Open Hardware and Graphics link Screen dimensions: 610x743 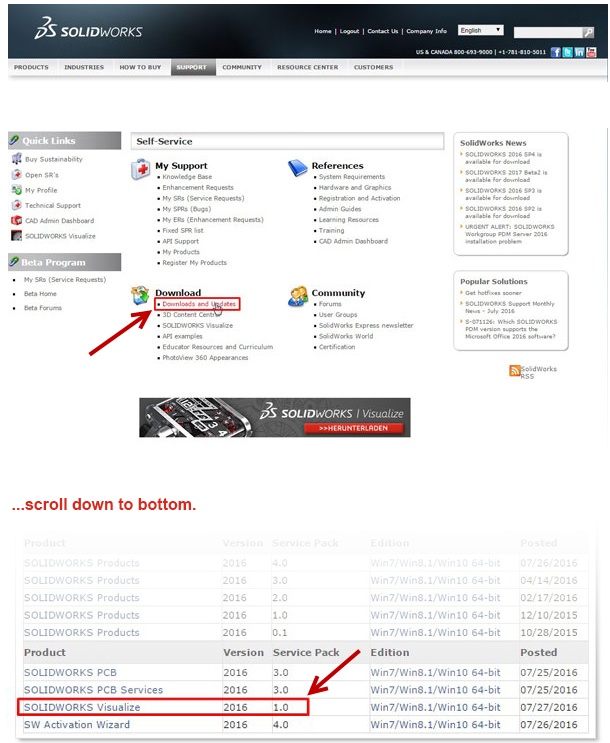[355, 188]
